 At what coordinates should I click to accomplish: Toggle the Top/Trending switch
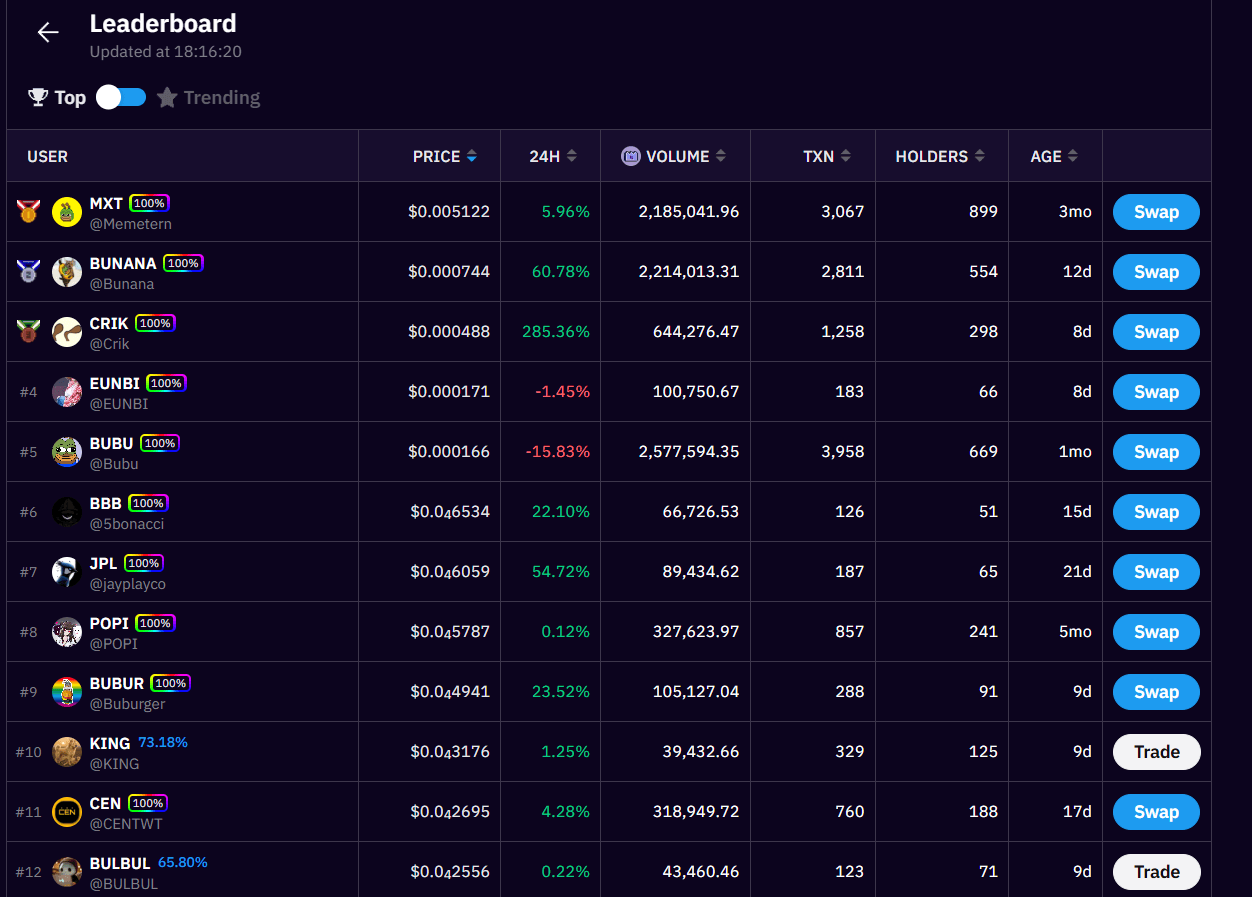click(x=121, y=97)
